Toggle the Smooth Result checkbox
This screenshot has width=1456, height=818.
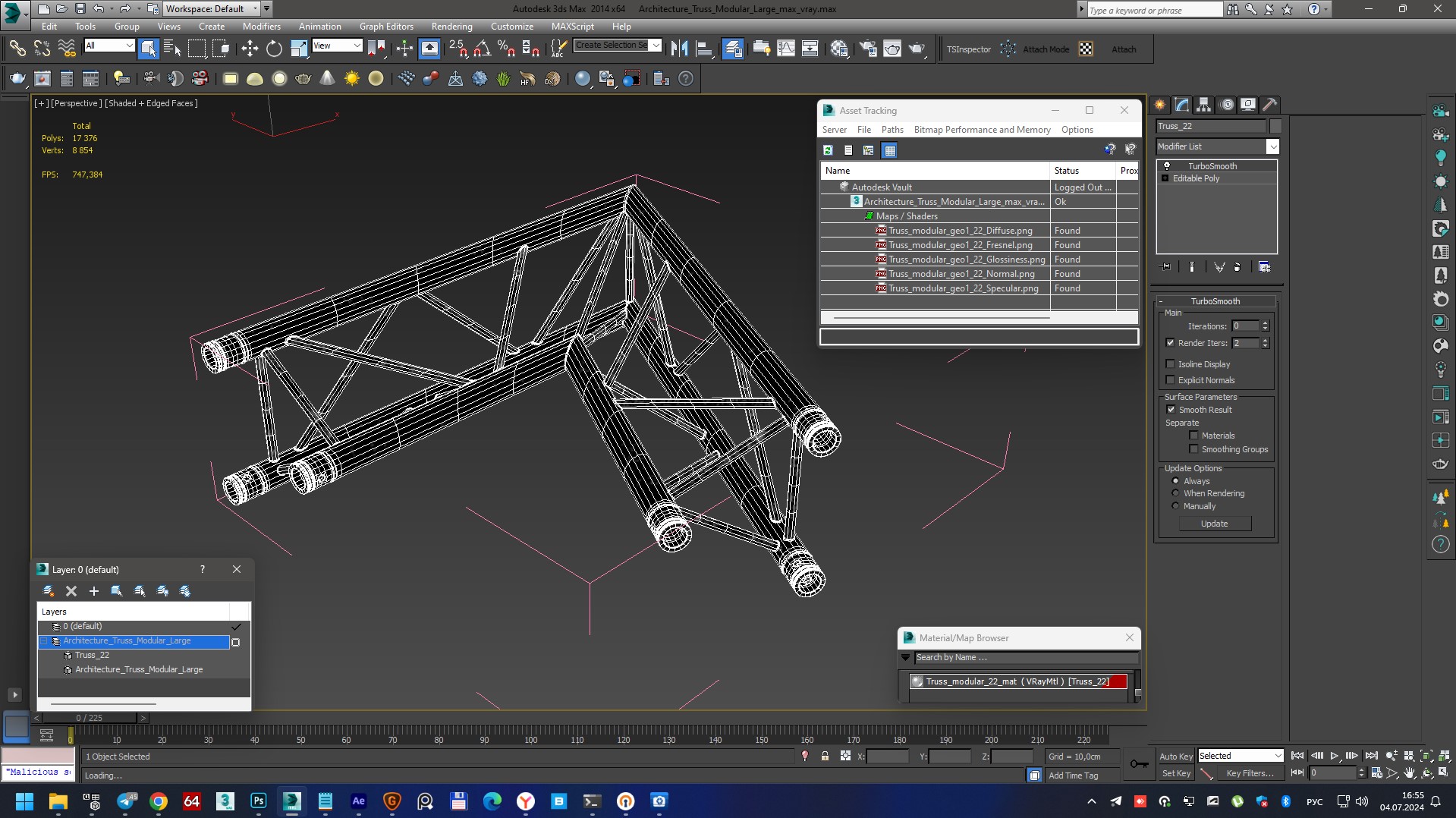click(1171, 410)
